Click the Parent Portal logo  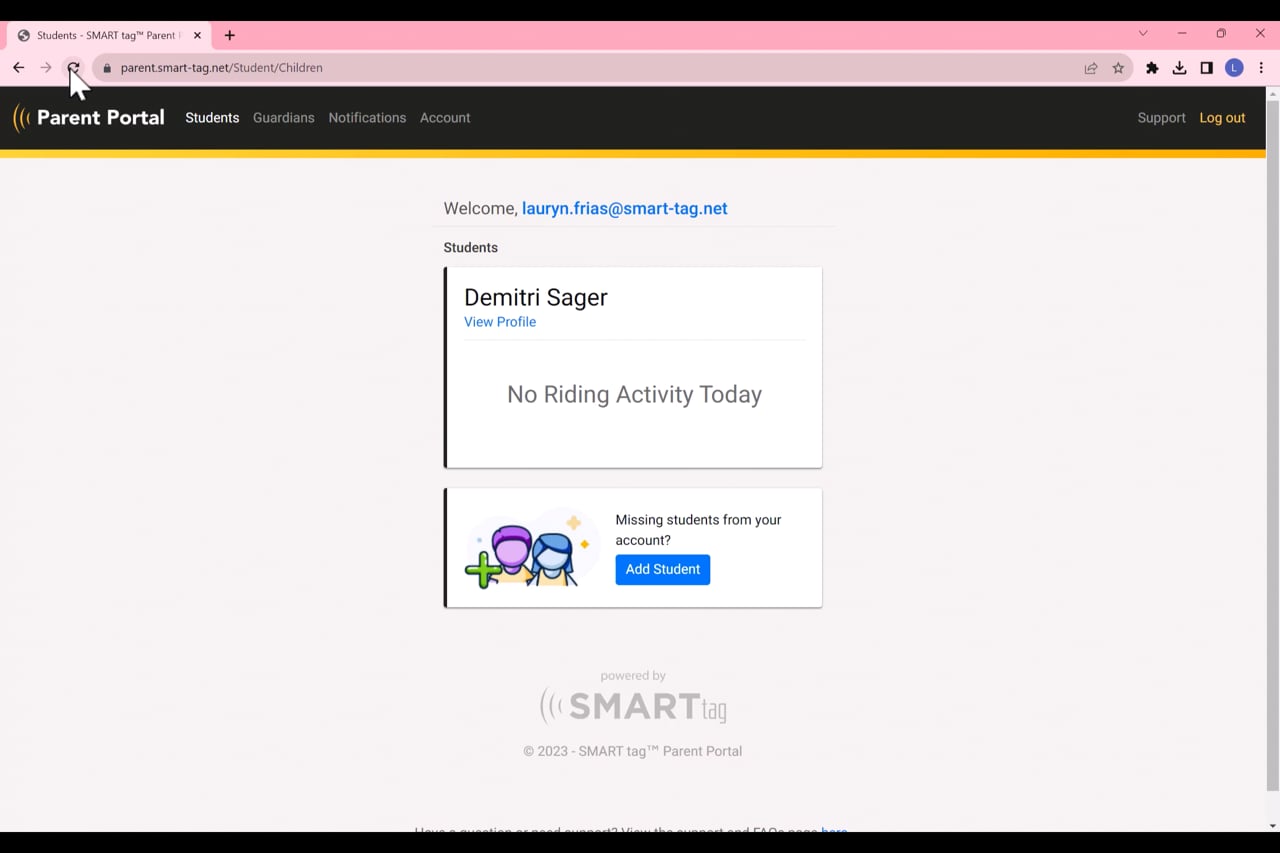pos(89,118)
